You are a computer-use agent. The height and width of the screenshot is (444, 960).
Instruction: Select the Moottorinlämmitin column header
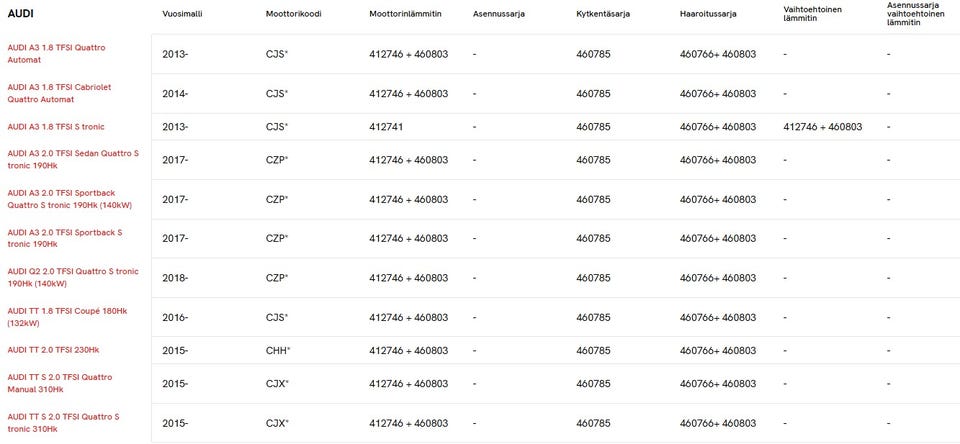405,14
